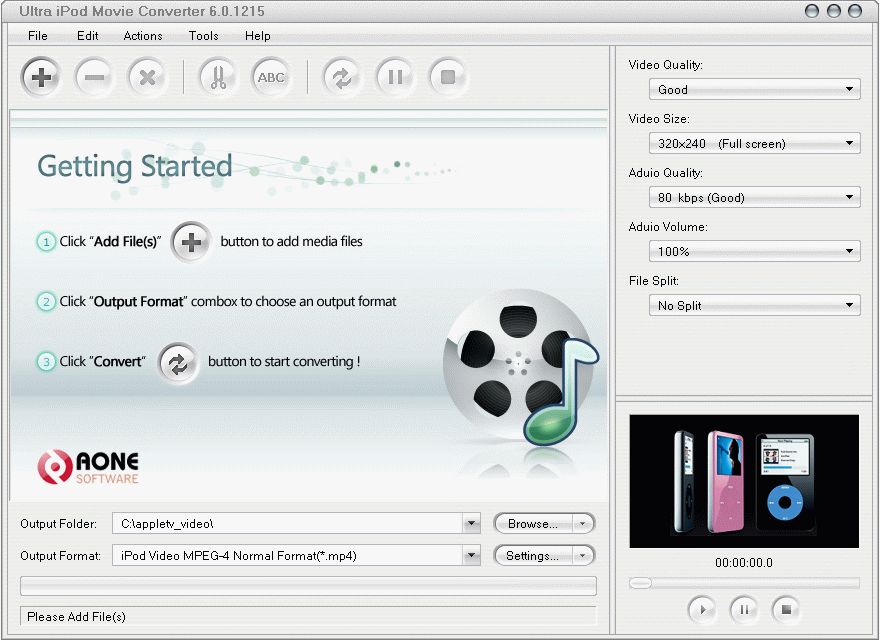The width and height of the screenshot is (880, 640).
Task: Stop conversion using the toolbar stop icon
Action: [x=448, y=77]
